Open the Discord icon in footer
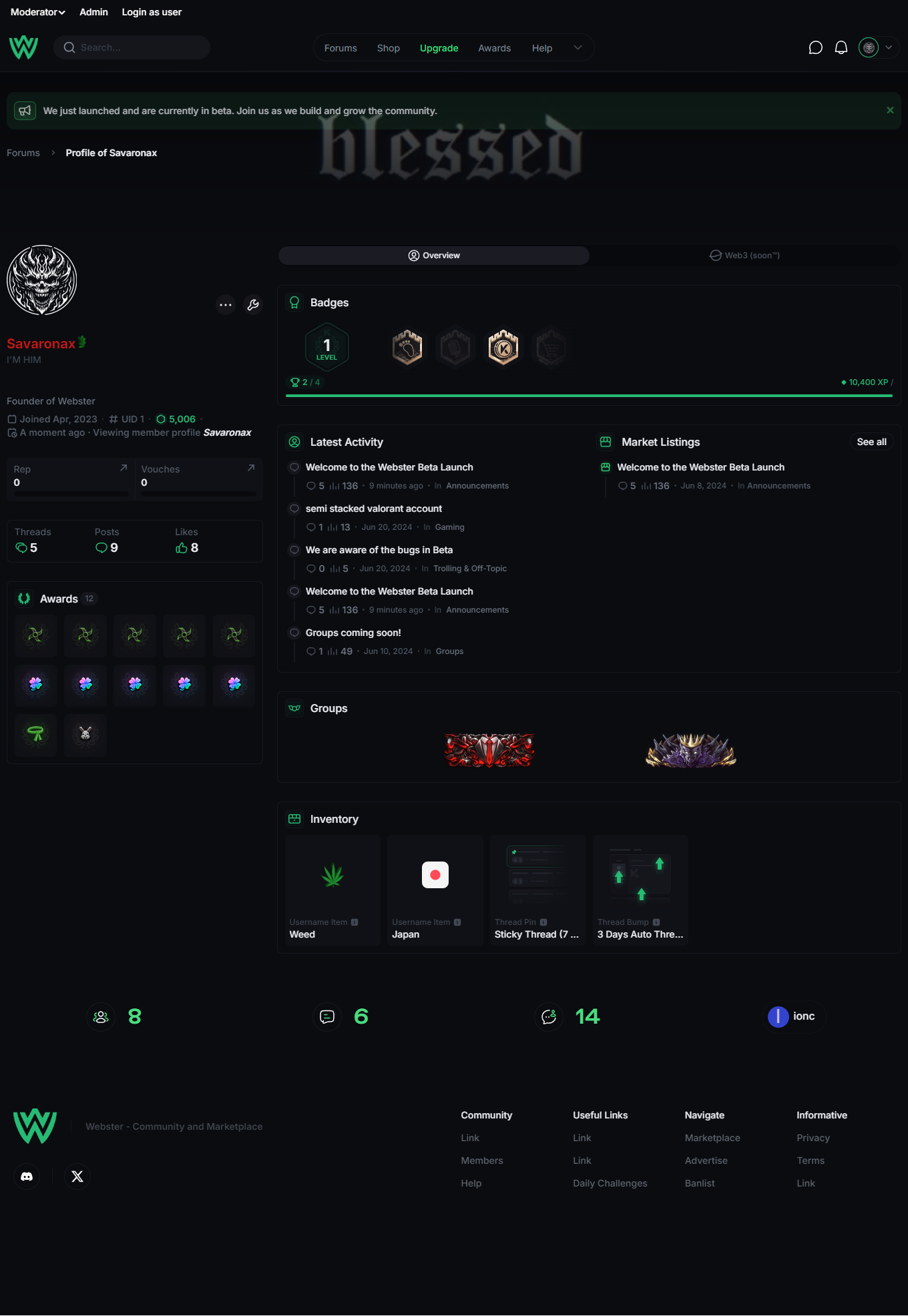Image resolution: width=908 pixels, height=1316 pixels. 27,1177
